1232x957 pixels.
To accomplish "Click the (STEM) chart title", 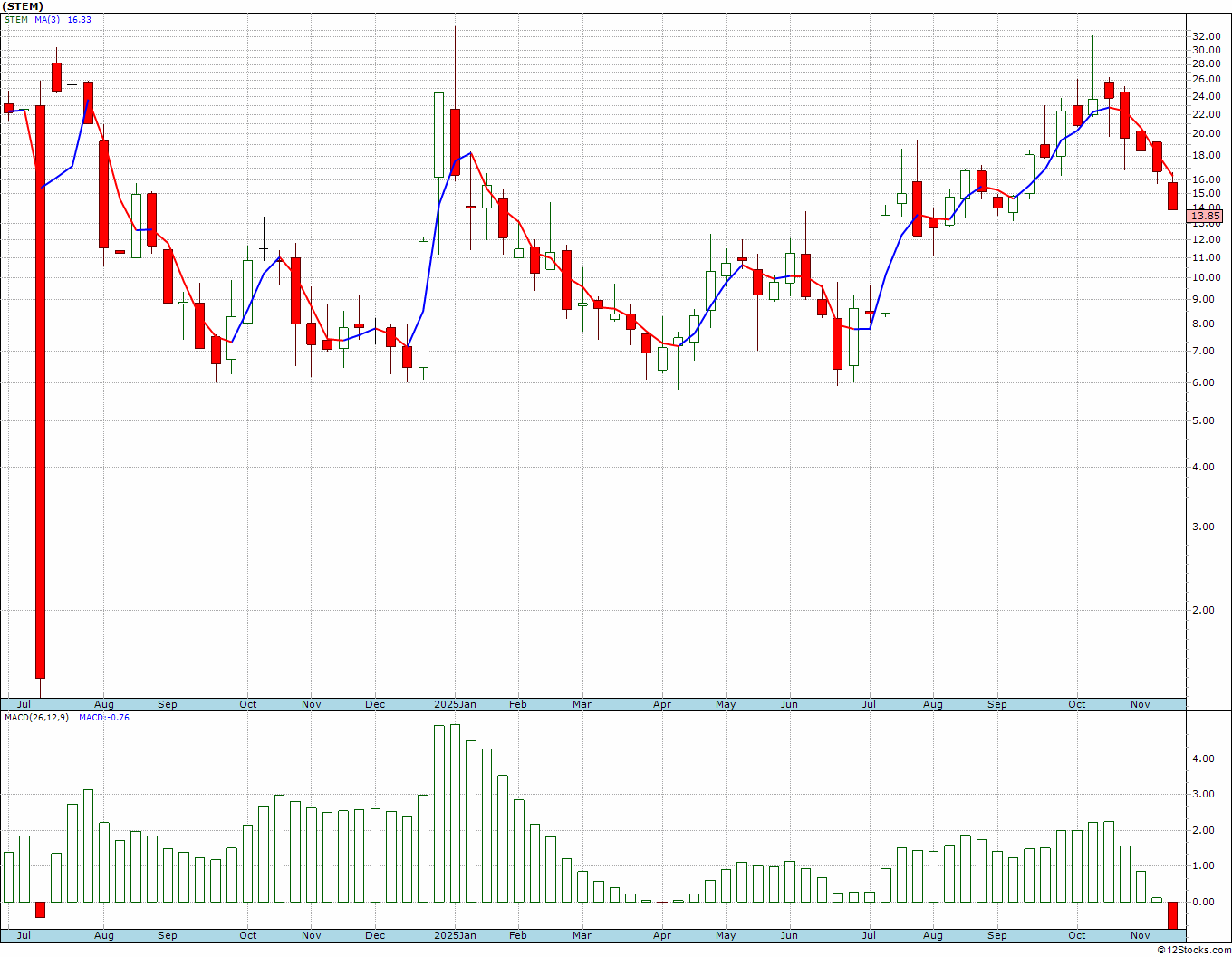I will coord(23,6).
